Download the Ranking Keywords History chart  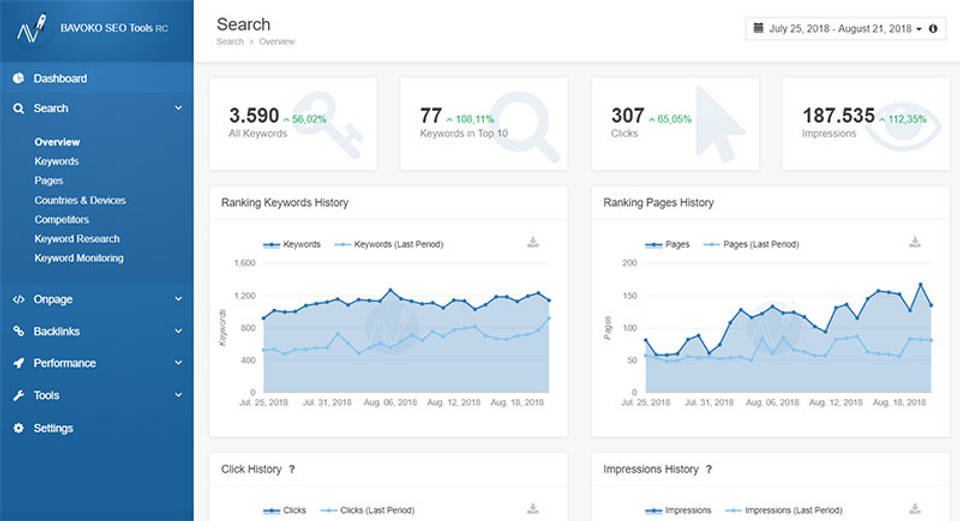click(533, 242)
